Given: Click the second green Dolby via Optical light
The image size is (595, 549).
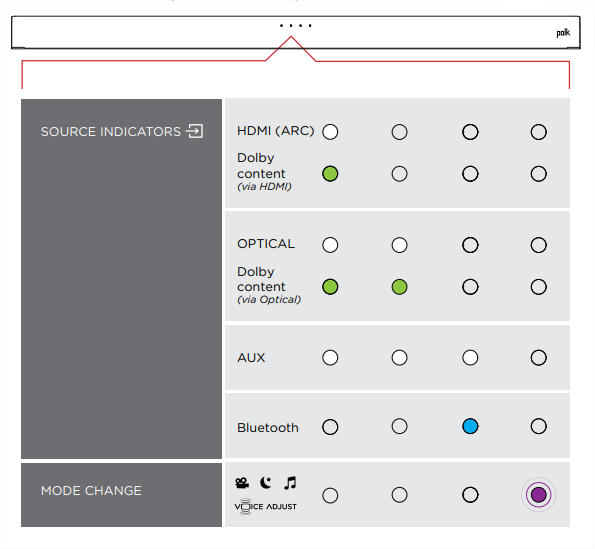Looking at the screenshot, I should point(400,287).
